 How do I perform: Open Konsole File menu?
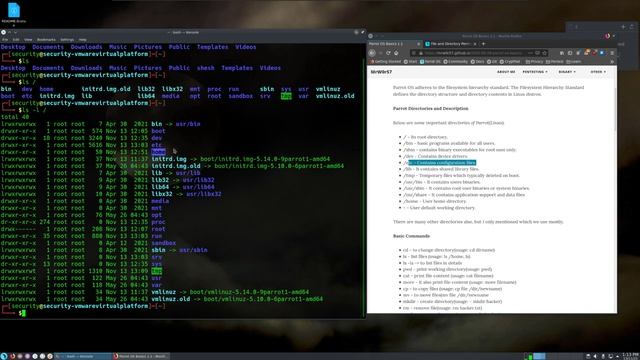coord(5,40)
